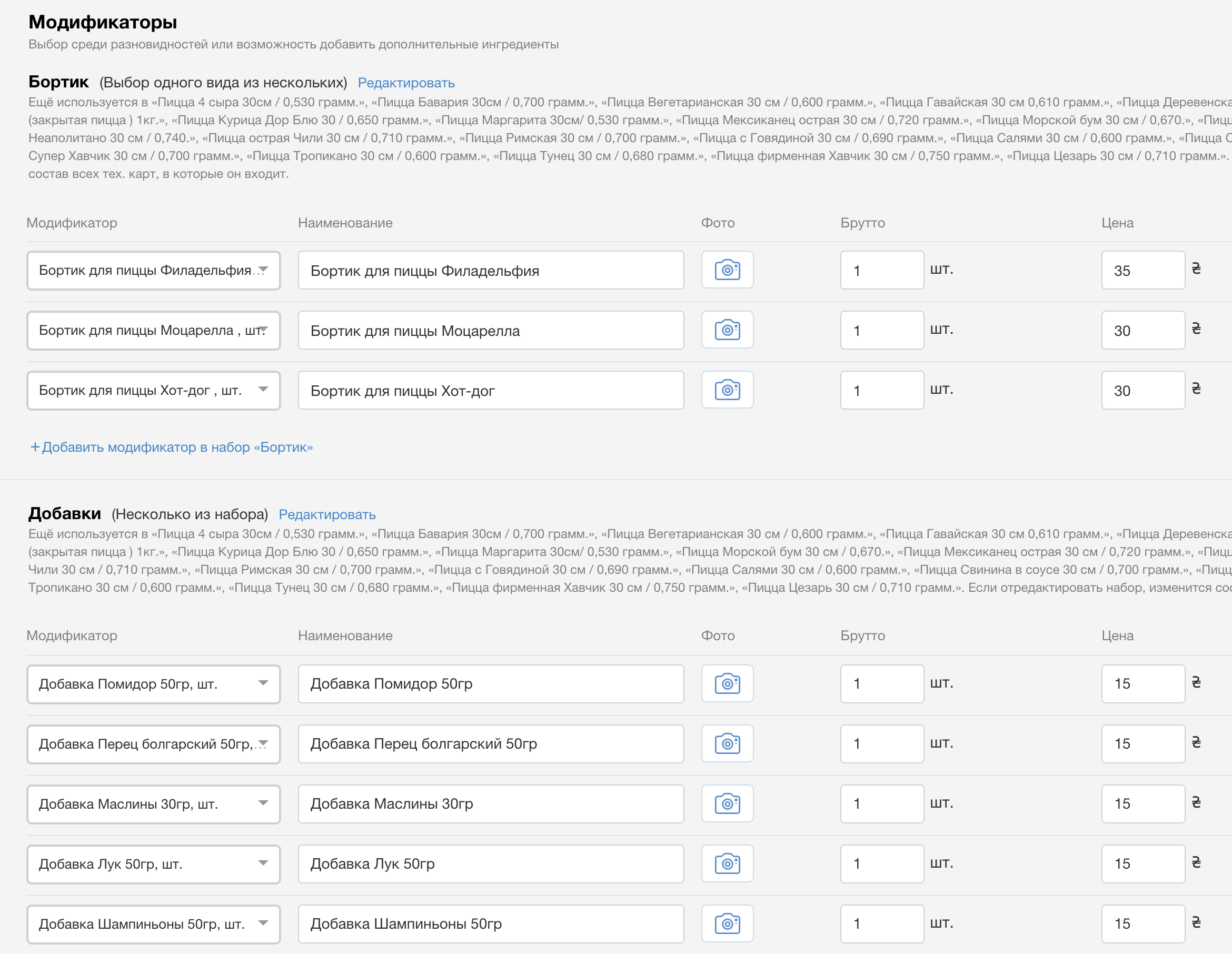The image size is (1232, 954).
Task: Focus name field Бортик для пиццы Моцарелла
Action: coord(491,330)
